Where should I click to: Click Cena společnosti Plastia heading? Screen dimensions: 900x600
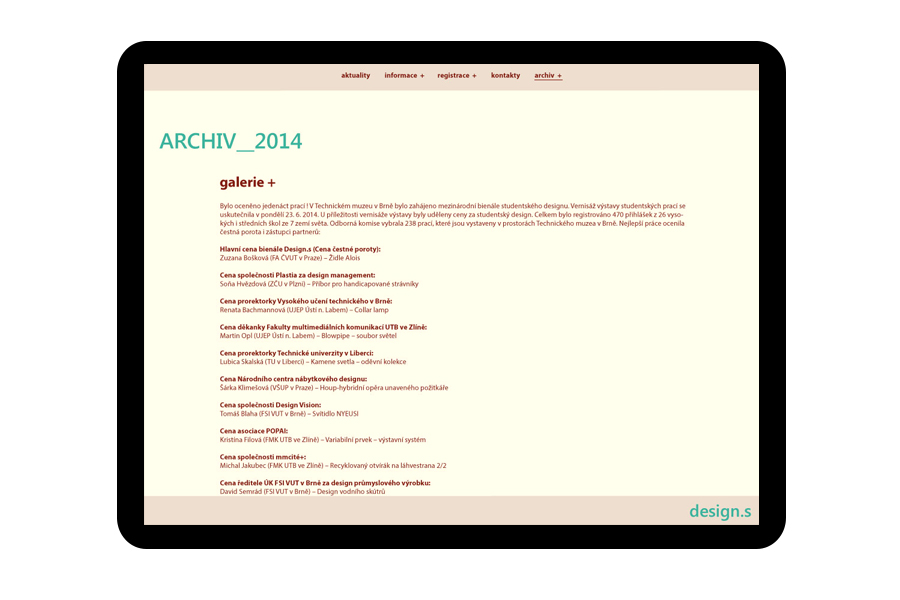(x=297, y=275)
